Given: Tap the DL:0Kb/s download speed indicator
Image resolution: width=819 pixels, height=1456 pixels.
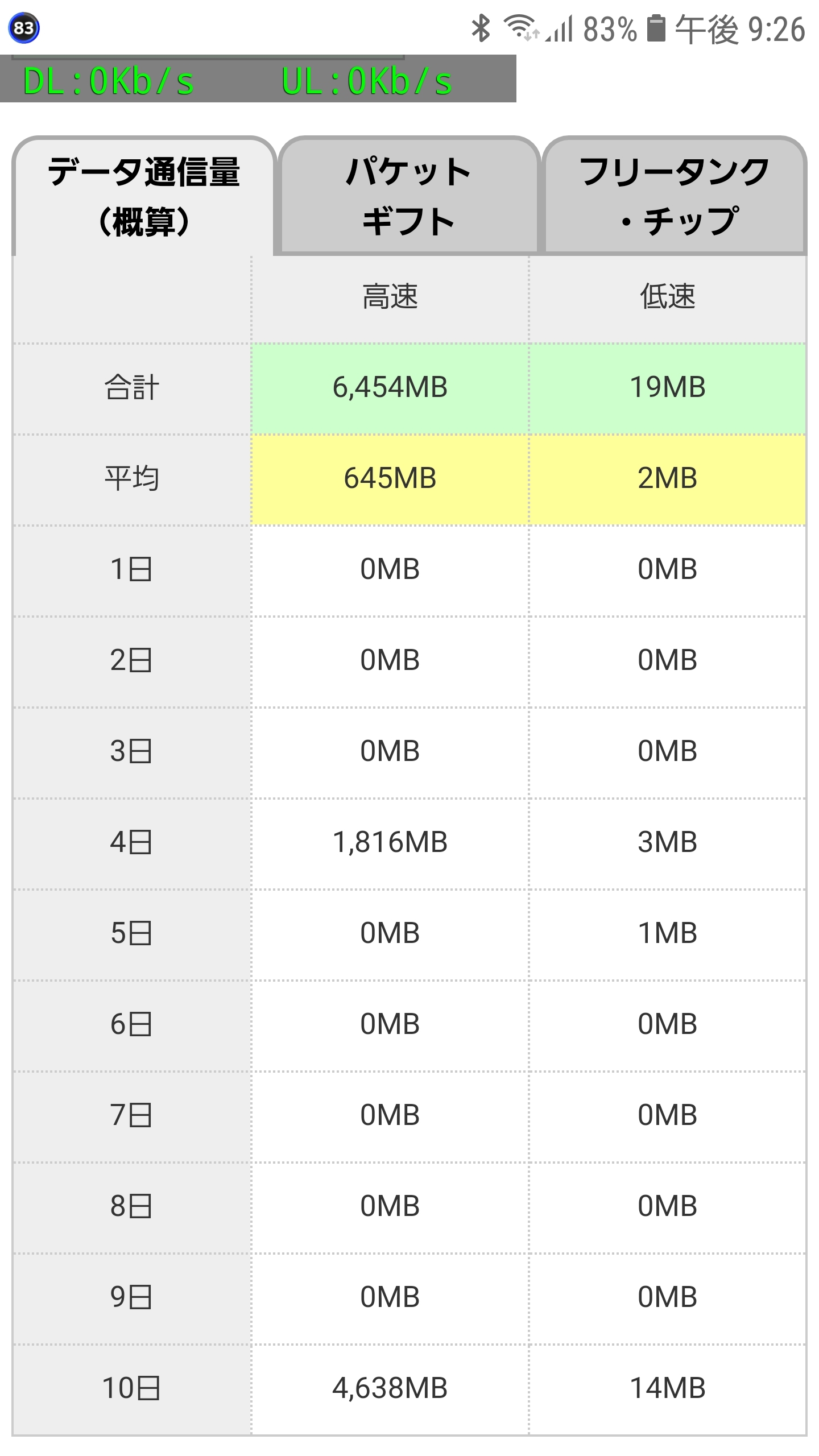Looking at the screenshot, I should (x=109, y=81).
